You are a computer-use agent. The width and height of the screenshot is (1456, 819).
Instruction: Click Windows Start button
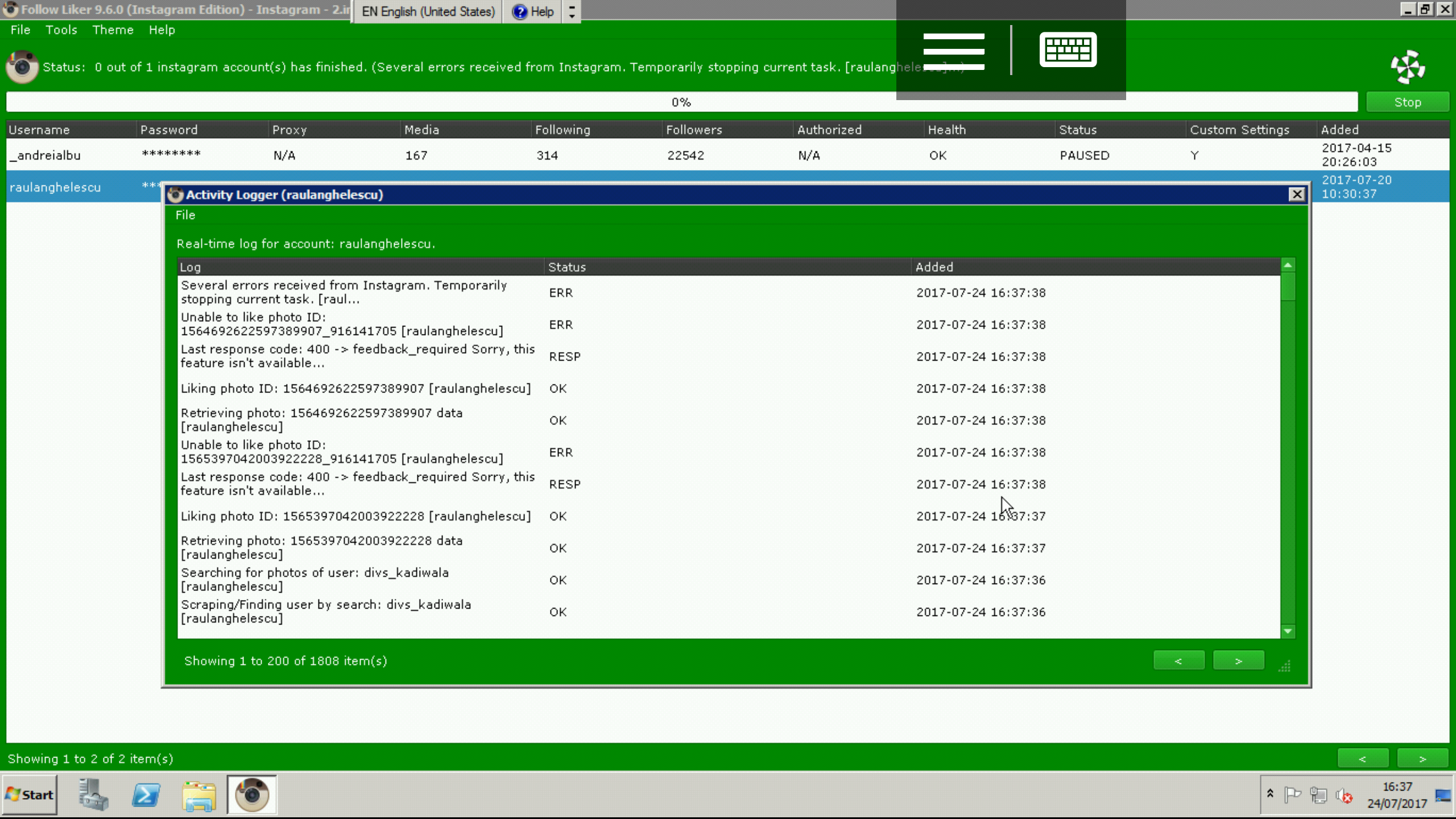click(x=30, y=795)
